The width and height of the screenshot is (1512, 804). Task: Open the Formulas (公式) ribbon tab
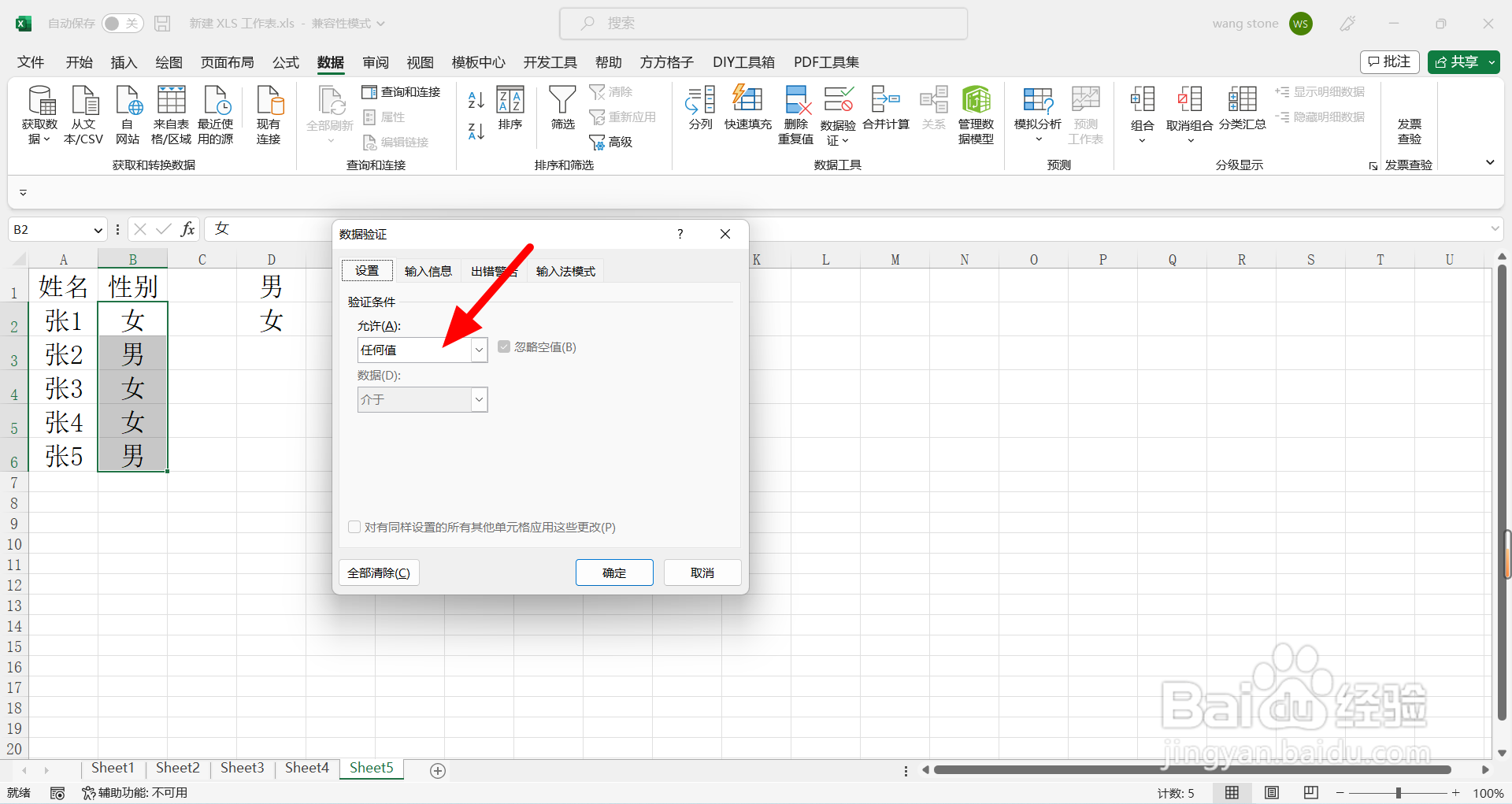(x=286, y=62)
